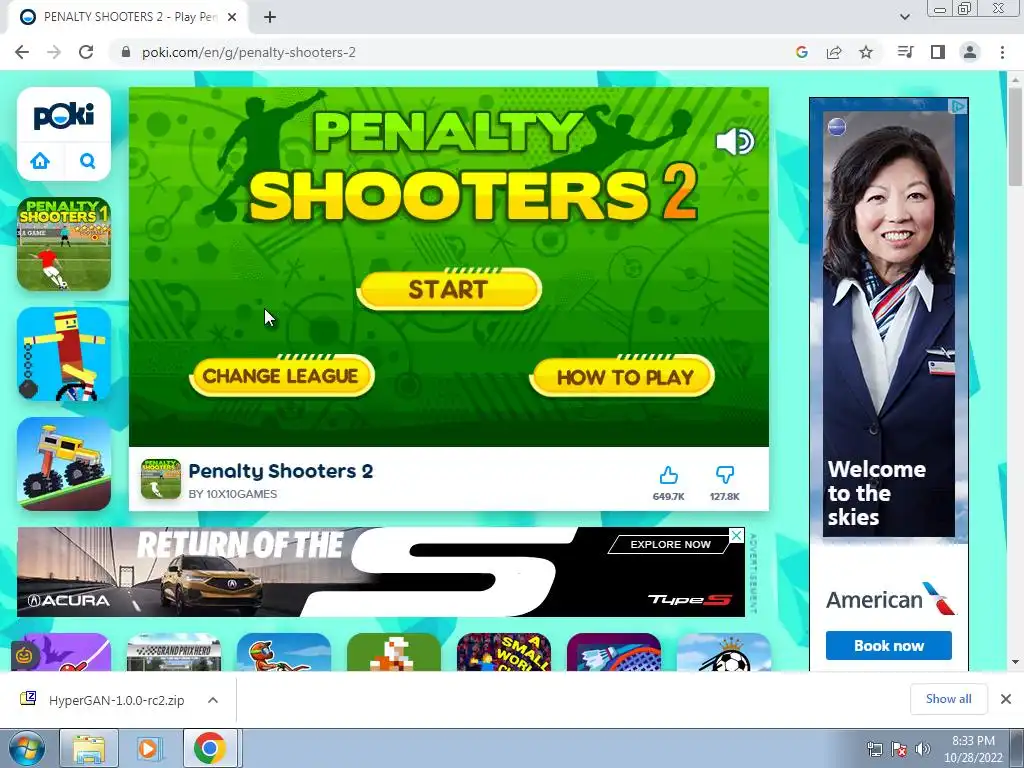Image resolution: width=1024 pixels, height=768 pixels.
Task: Bookmark this tab with star icon
Action: pyautogui.click(x=866, y=52)
